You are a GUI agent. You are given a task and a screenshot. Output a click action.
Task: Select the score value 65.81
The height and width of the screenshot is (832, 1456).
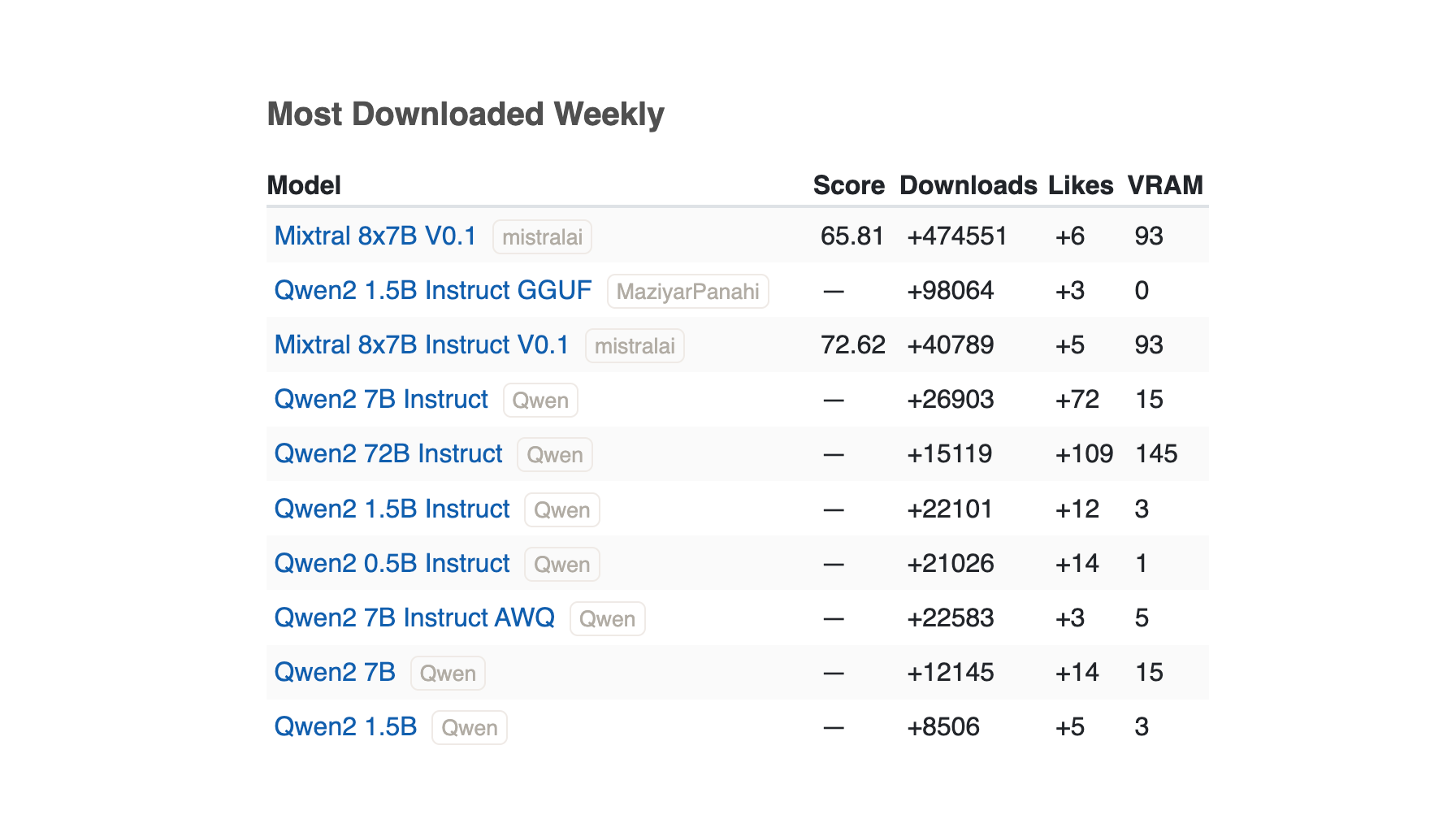852,236
